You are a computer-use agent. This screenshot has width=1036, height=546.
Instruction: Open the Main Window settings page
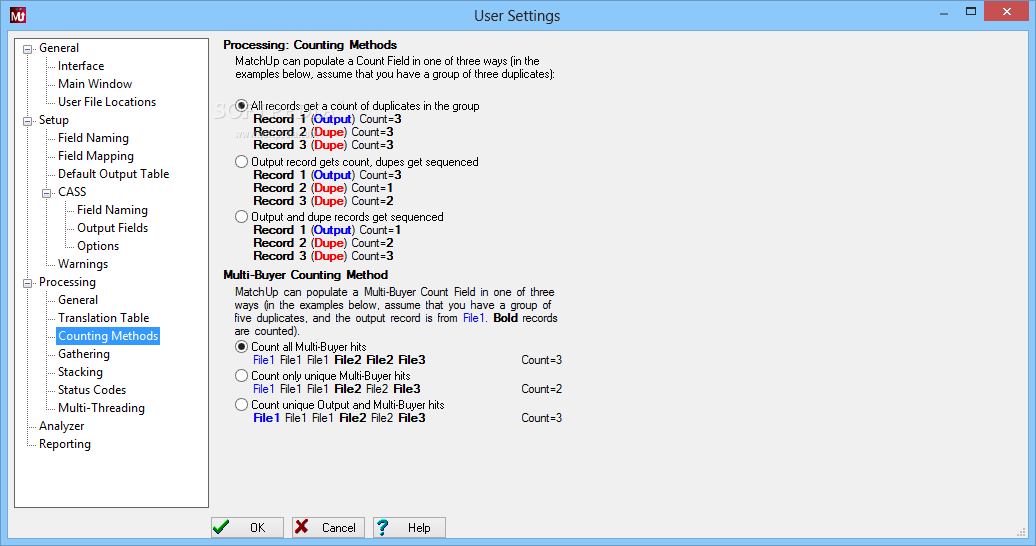(x=95, y=83)
